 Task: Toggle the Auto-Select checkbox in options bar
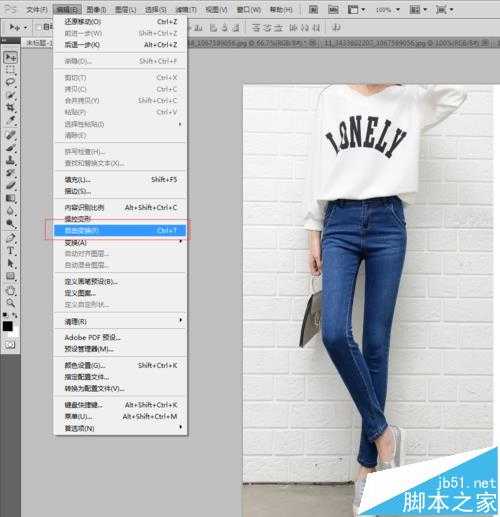pos(39,27)
